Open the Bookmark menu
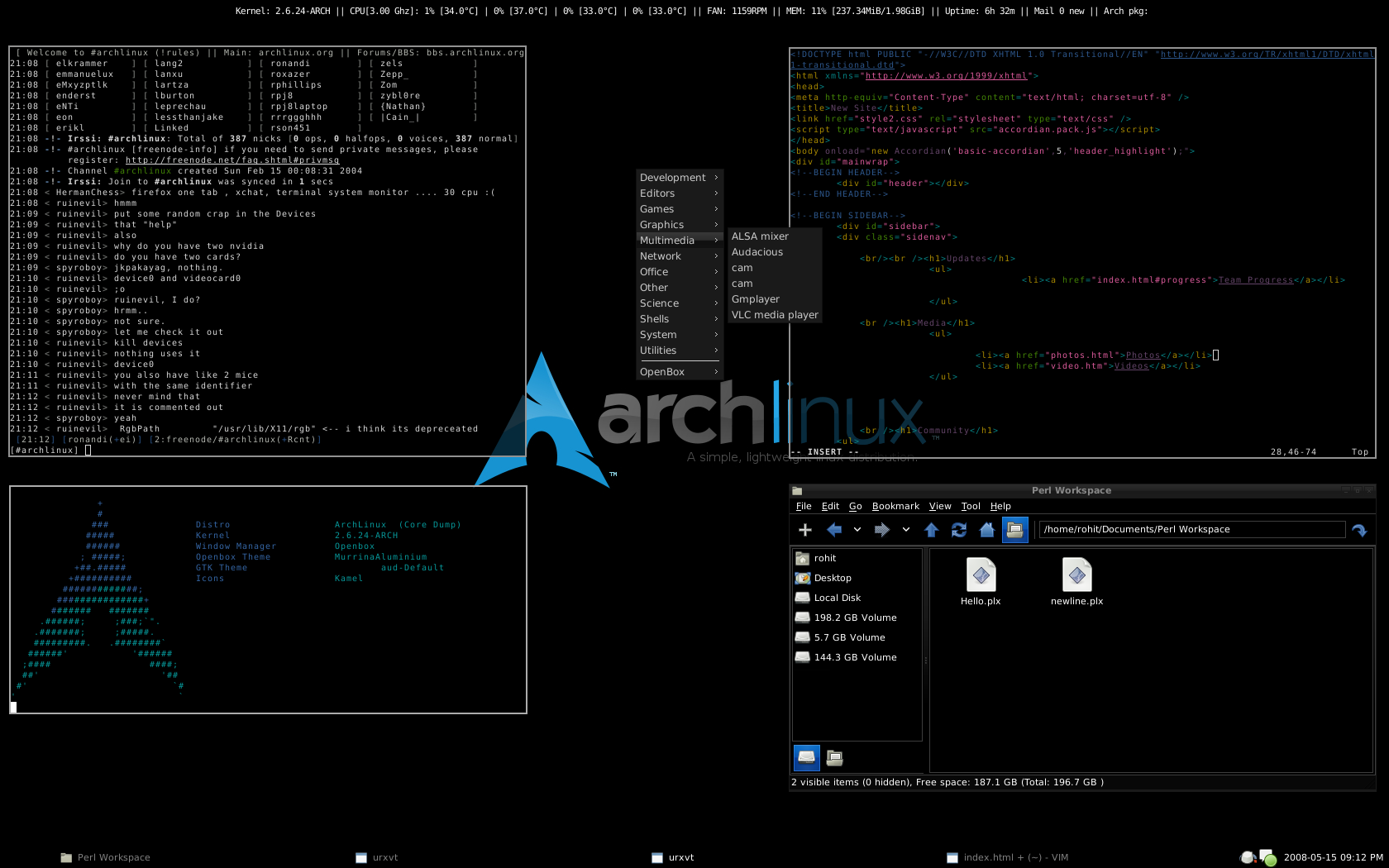1389x868 pixels. pyautogui.click(x=895, y=507)
